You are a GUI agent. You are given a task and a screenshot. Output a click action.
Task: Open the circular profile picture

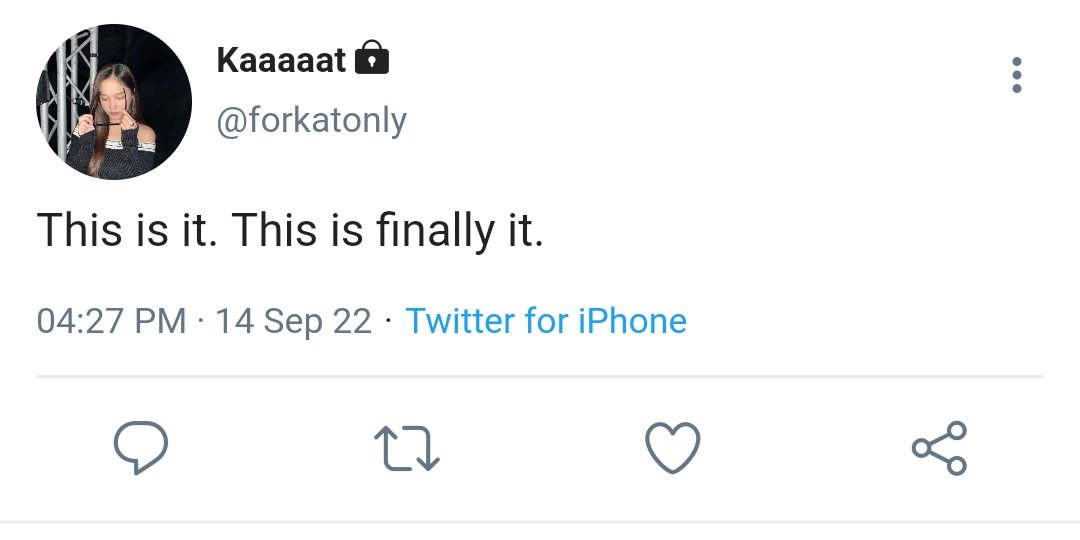click(x=114, y=102)
